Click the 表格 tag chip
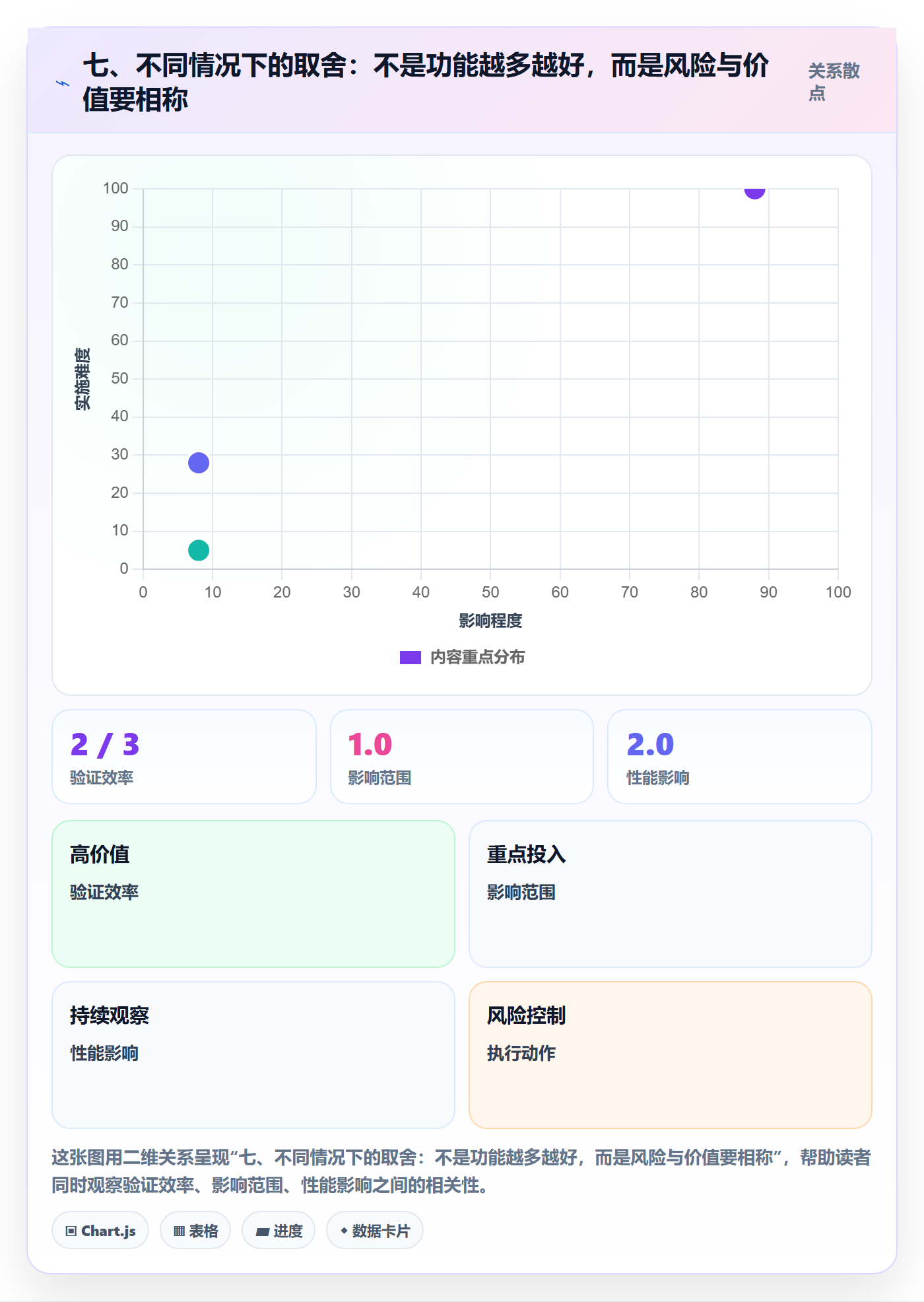The height and width of the screenshot is (1302, 924). (x=195, y=1231)
